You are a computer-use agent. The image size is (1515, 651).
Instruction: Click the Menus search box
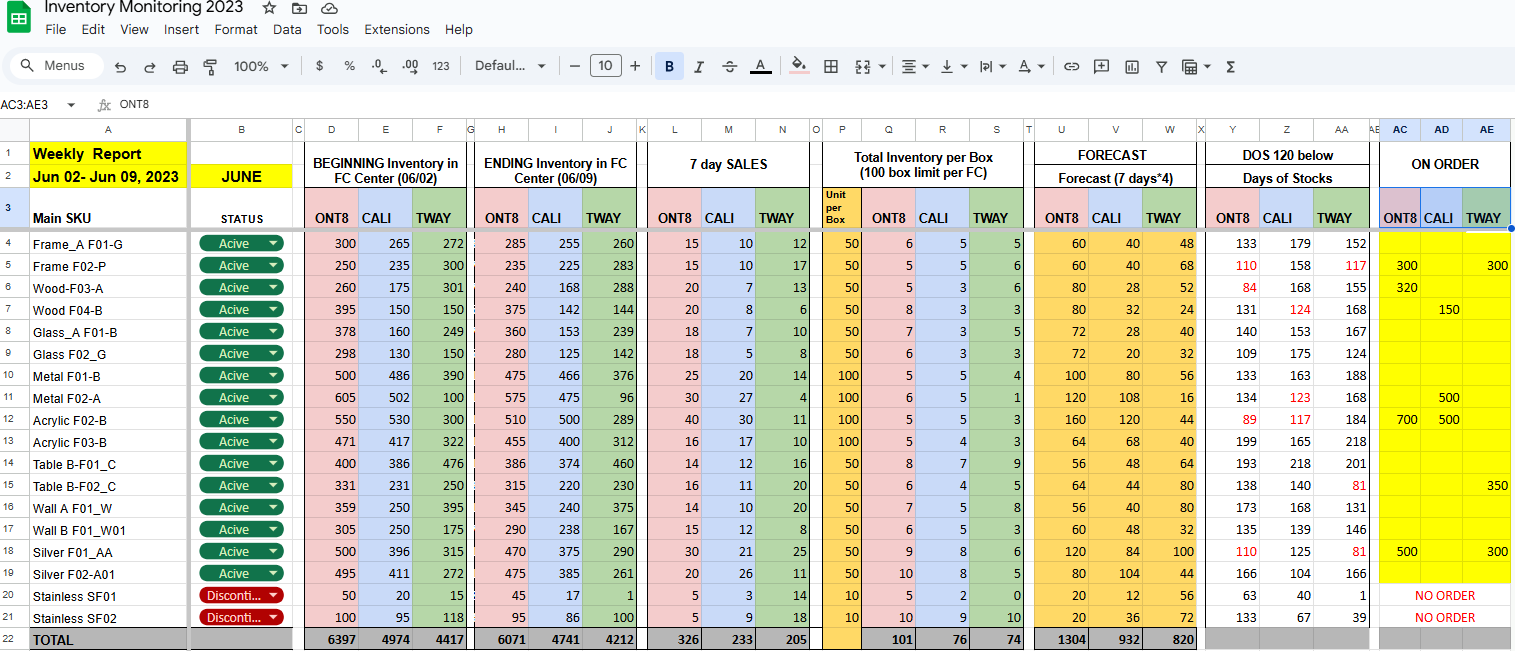coord(56,66)
